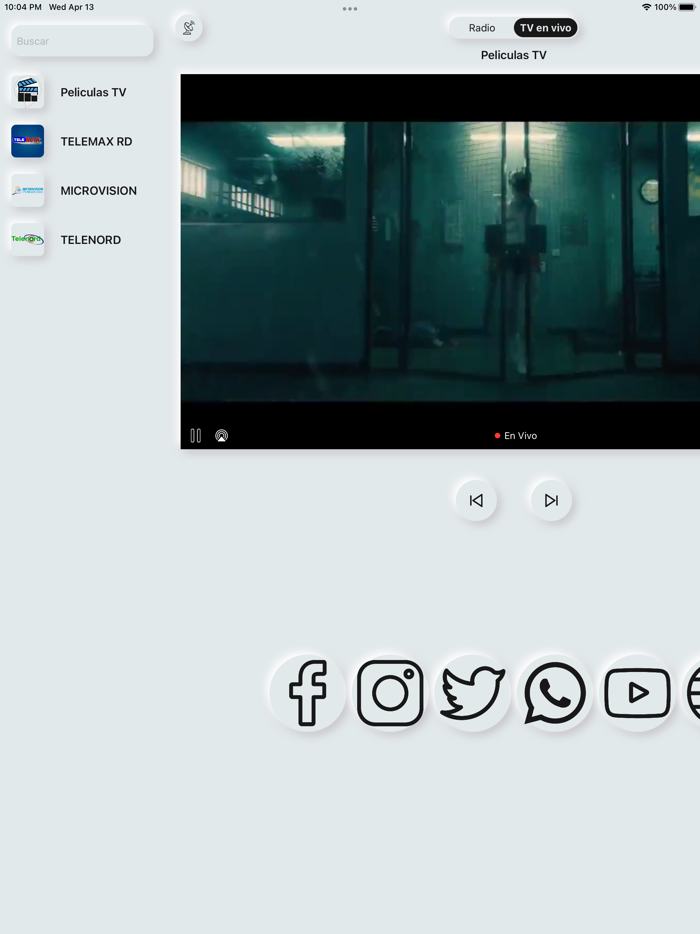
Task: Select MICROVISION channel
Action: pyautogui.click(x=82, y=191)
